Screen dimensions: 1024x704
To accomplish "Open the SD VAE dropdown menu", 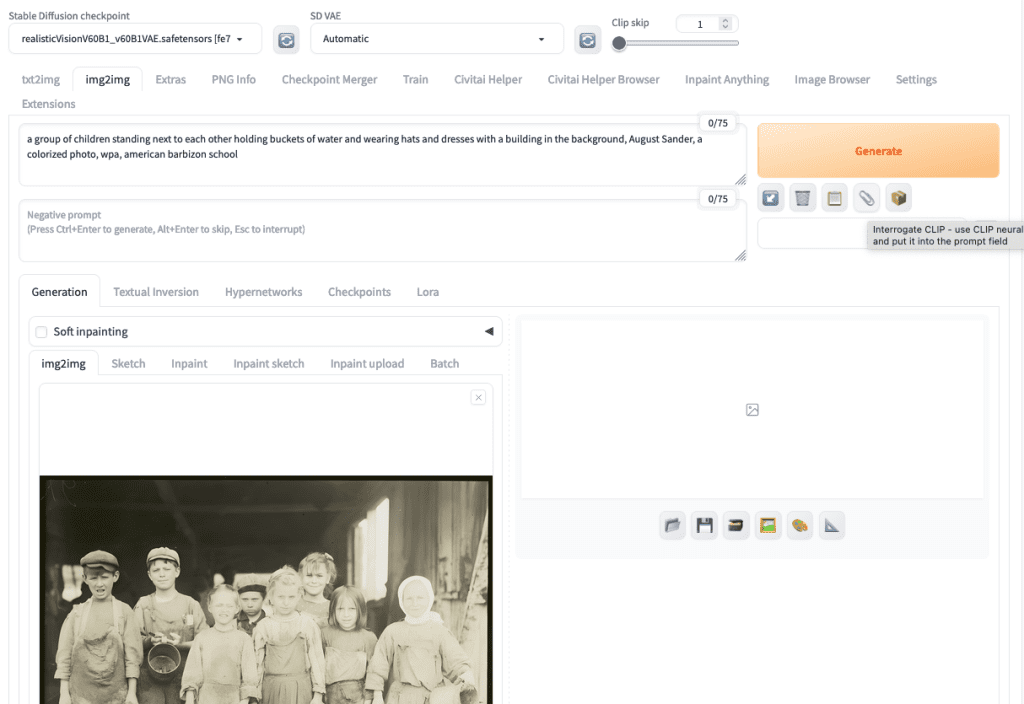I will coord(436,38).
